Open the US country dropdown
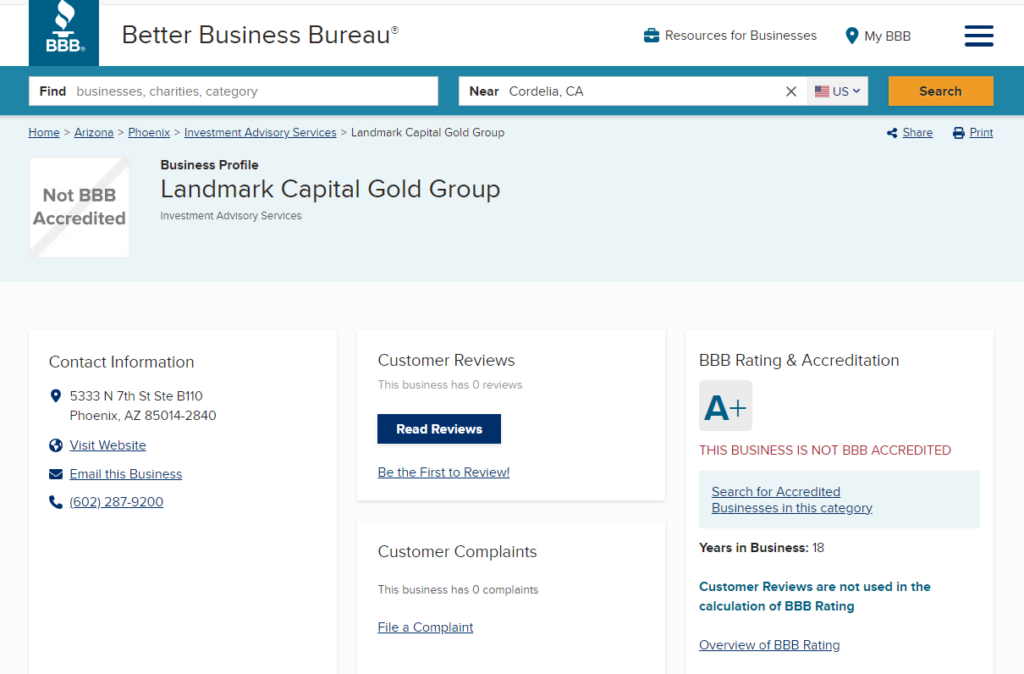The image size is (1024, 674). pyautogui.click(x=837, y=91)
